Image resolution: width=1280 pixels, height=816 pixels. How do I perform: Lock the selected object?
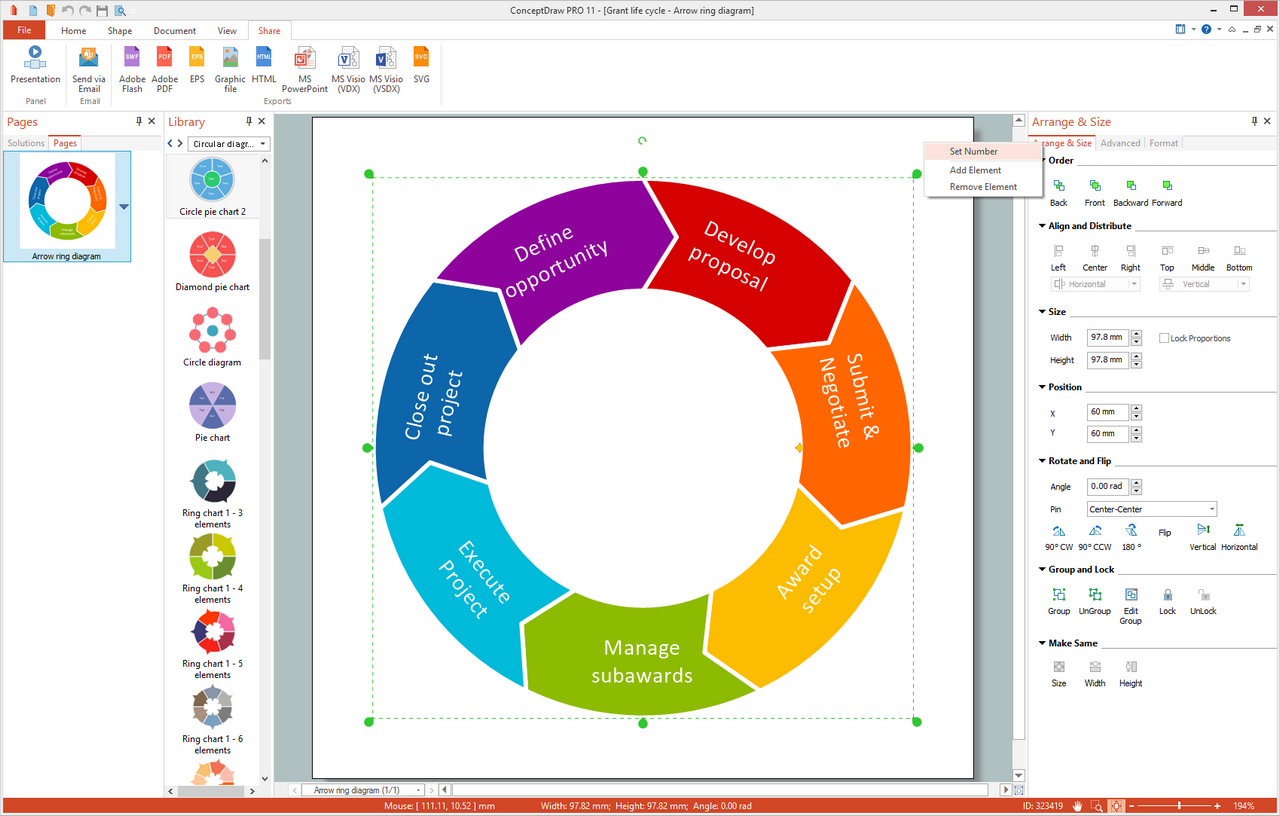tap(1167, 601)
